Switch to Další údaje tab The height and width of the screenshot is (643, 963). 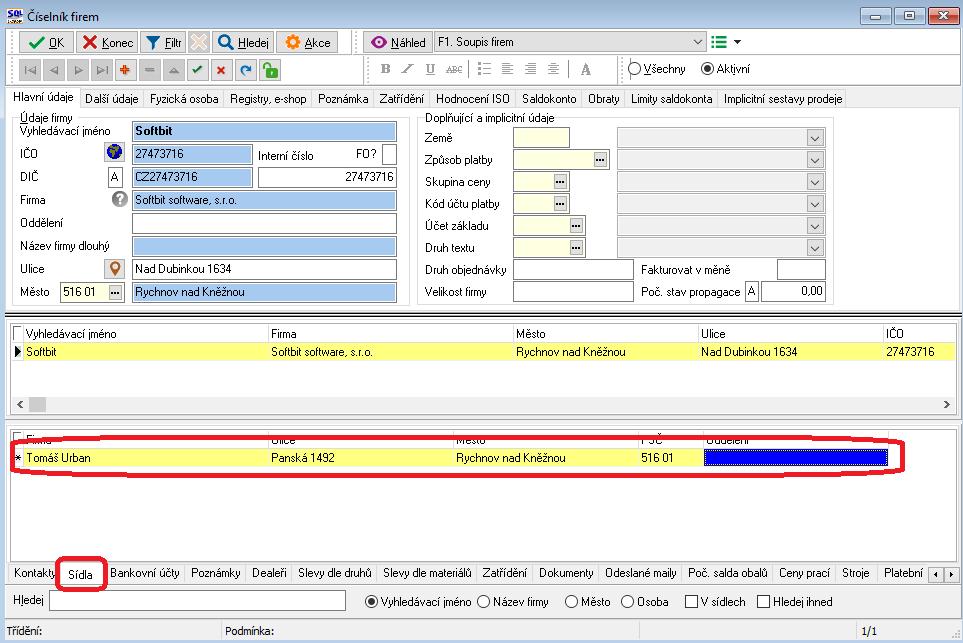pyautogui.click(x=111, y=99)
